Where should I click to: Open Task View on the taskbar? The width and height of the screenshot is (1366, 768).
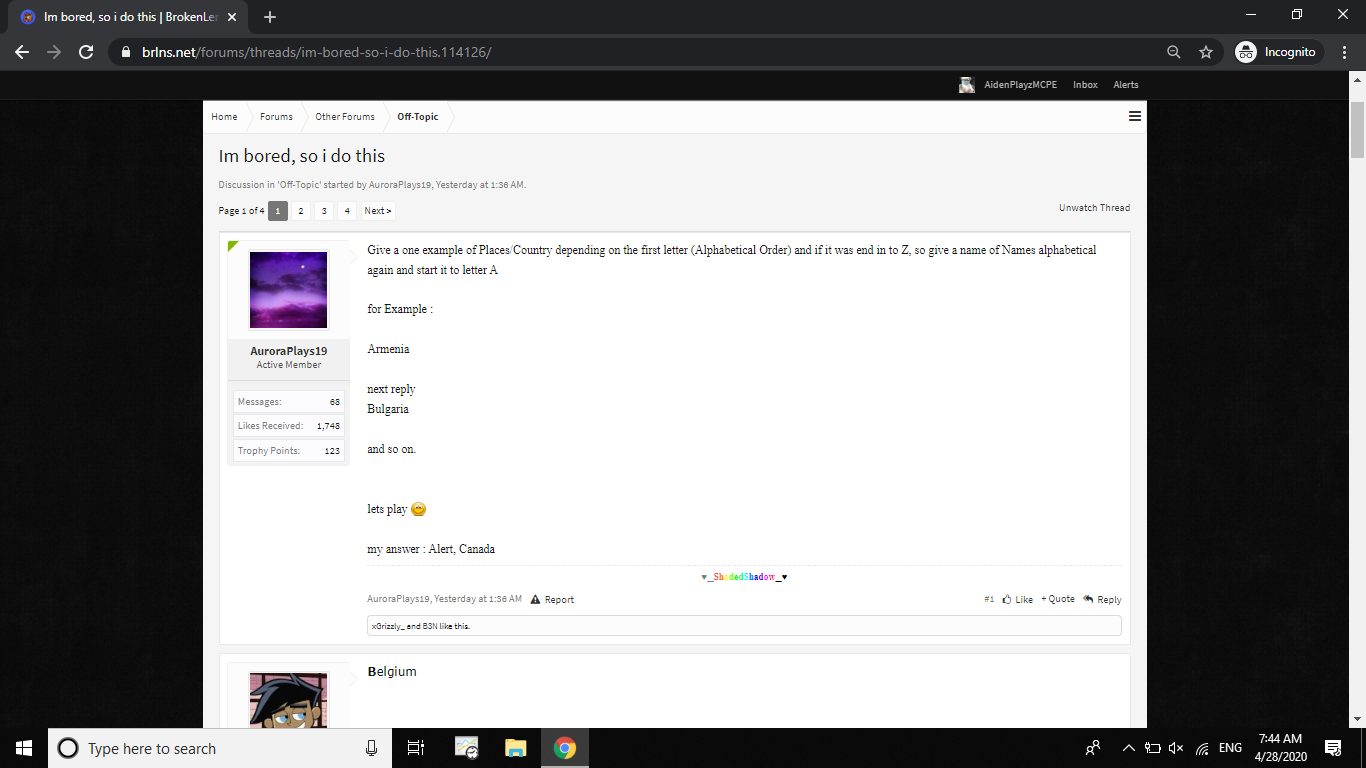click(x=416, y=748)
